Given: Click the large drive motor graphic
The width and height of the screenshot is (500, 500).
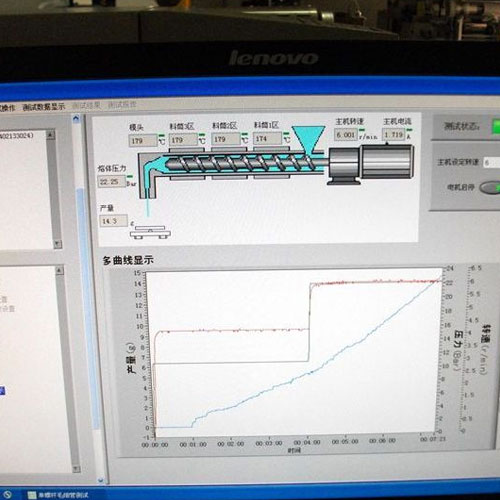Looking at the screenshot, I should coord(387,162).
